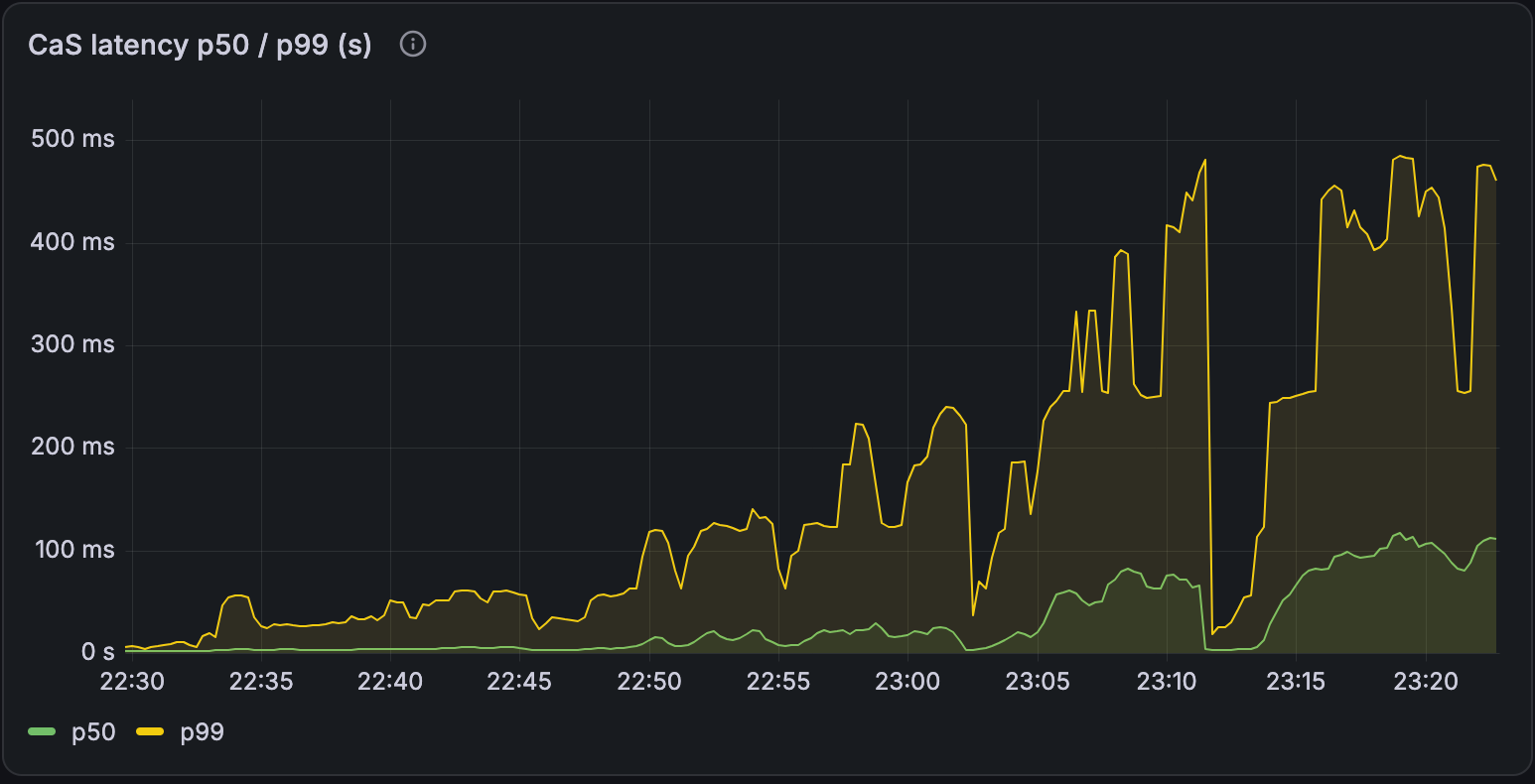Click the 200 ms y-axis label
The height and width of the screenshot is (784, 1535).
coord(73,448)
